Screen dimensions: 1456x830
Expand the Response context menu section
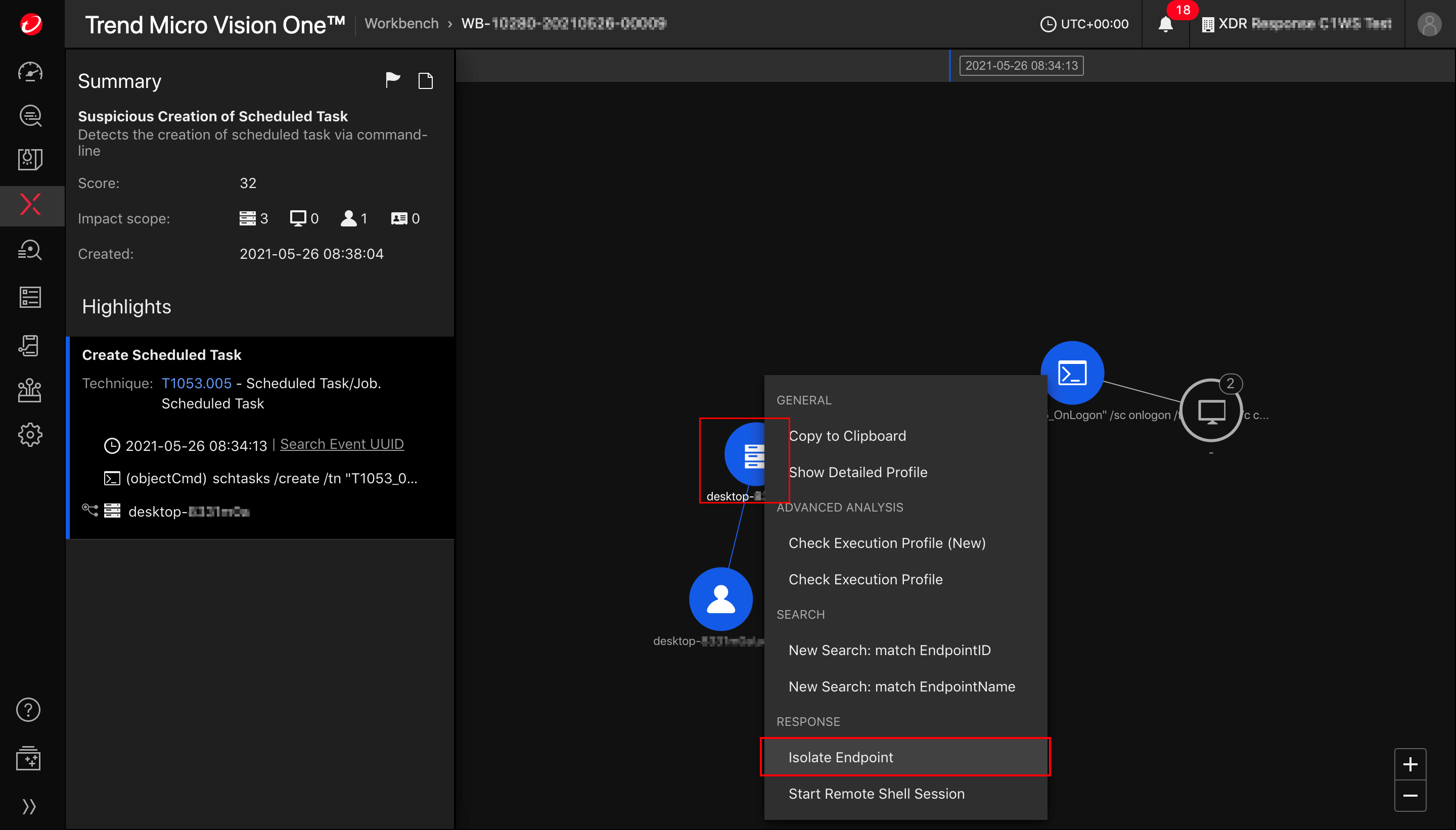[x=808, y=721]
